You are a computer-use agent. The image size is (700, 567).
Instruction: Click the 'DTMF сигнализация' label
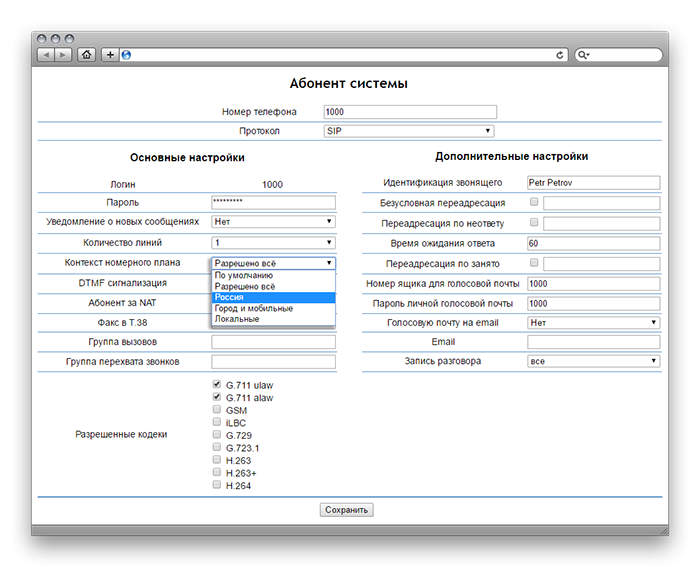click(x=123, y=283)
